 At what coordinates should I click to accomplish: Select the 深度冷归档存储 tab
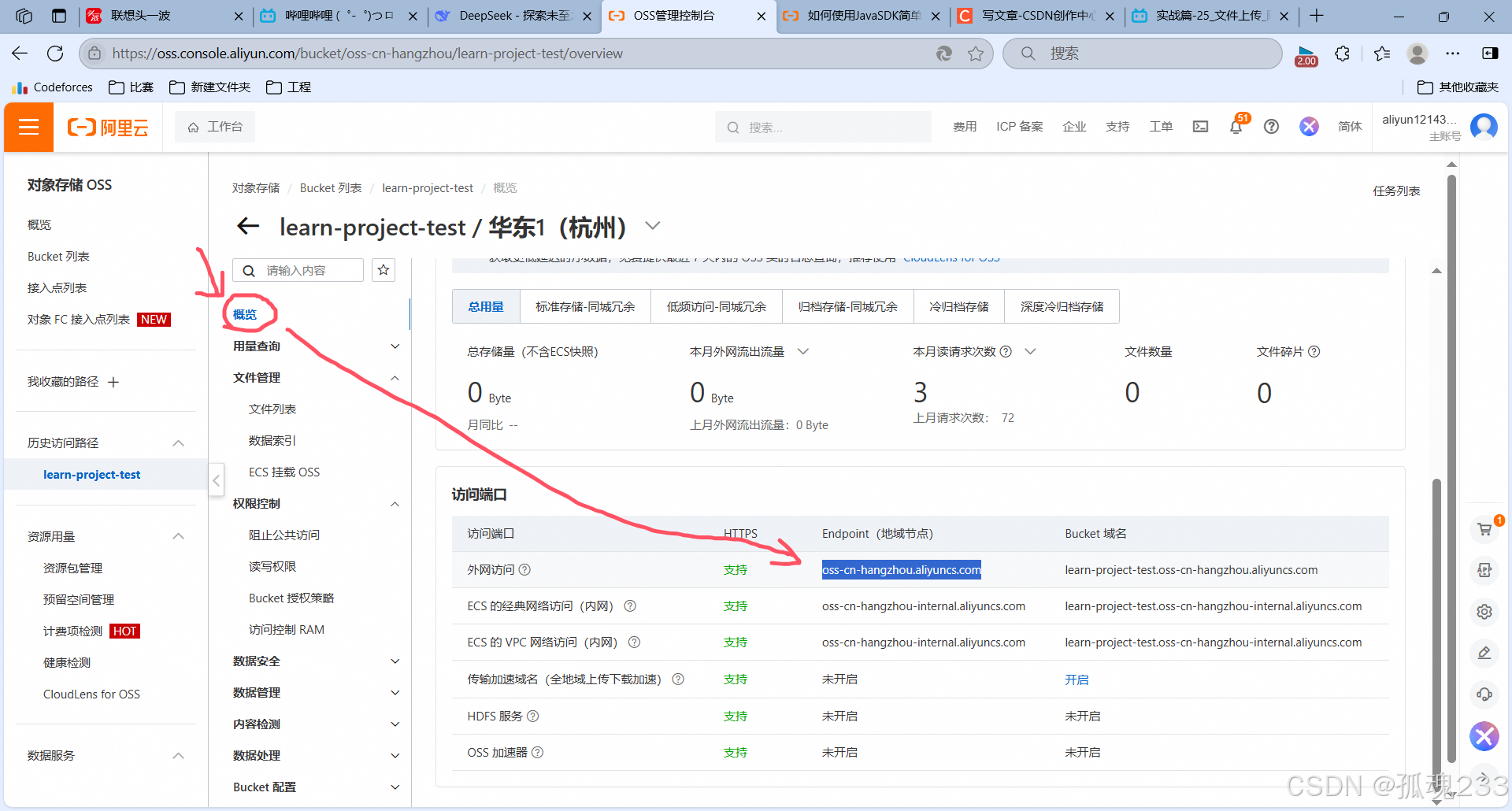tap(1062, 306)
